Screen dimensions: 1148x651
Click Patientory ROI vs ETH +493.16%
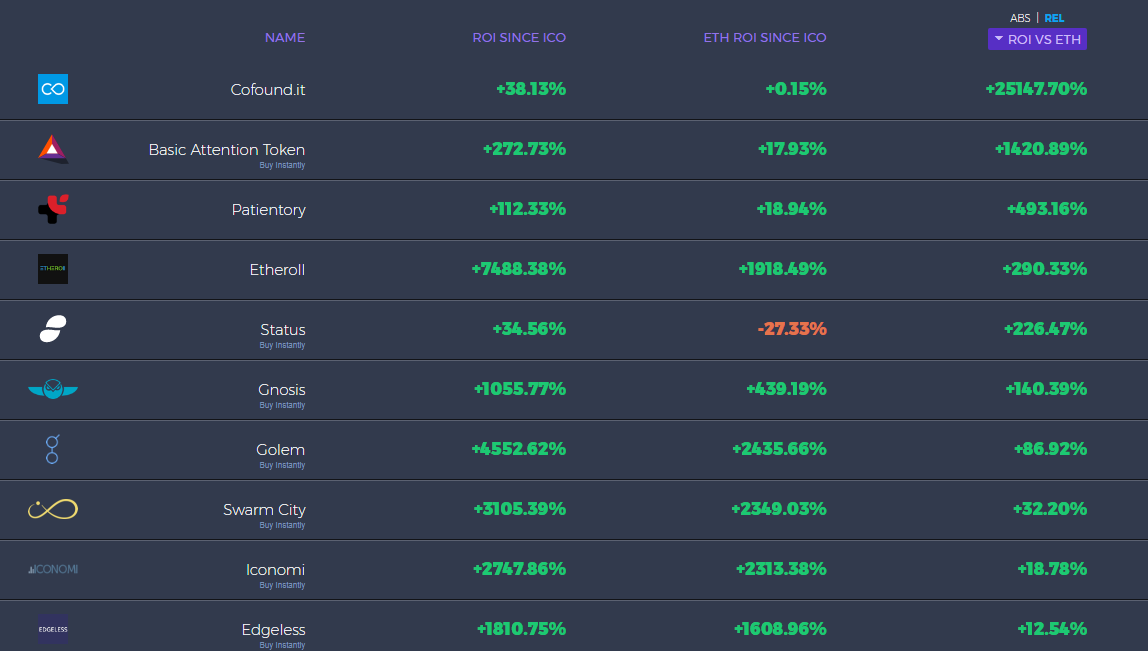(x=1047, y=209)
